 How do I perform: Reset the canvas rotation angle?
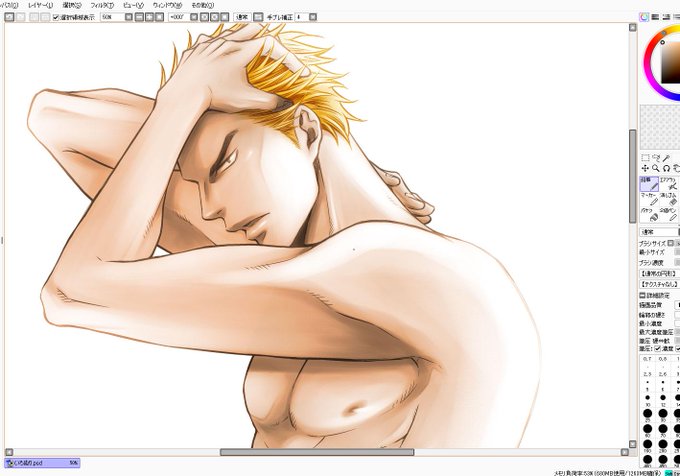pos(224,17)
